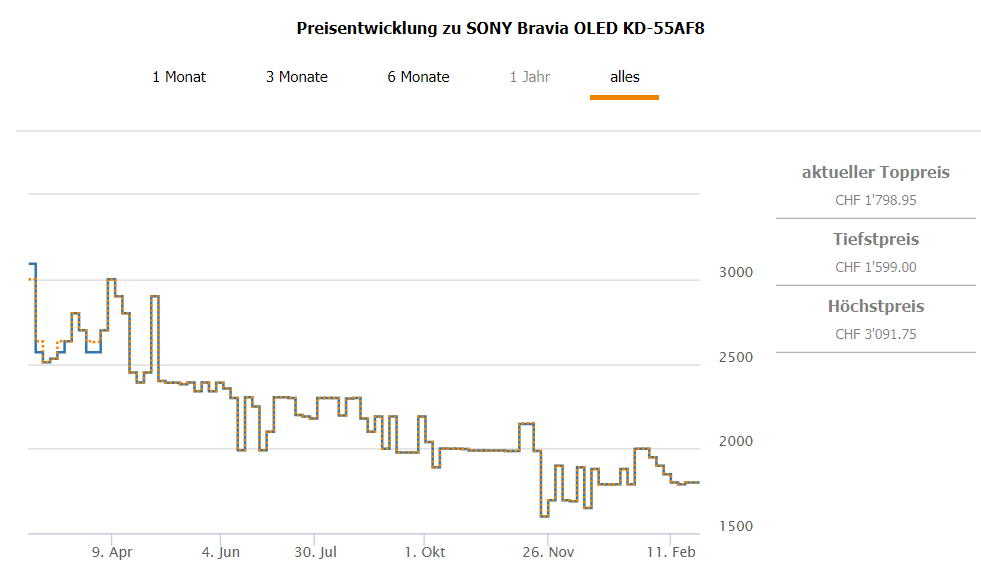
Task: Click the "1. Okt" x-axis date label
Action: click(x=426, y=552)
